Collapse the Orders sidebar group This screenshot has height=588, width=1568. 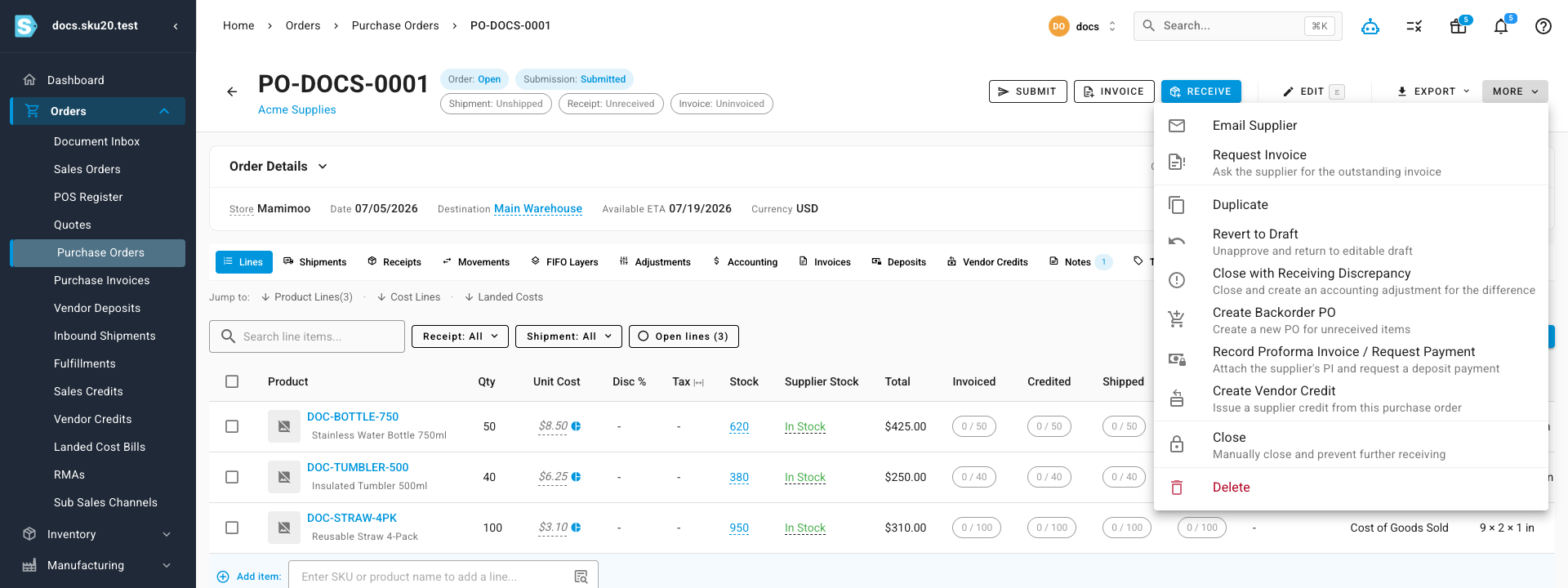164,111
